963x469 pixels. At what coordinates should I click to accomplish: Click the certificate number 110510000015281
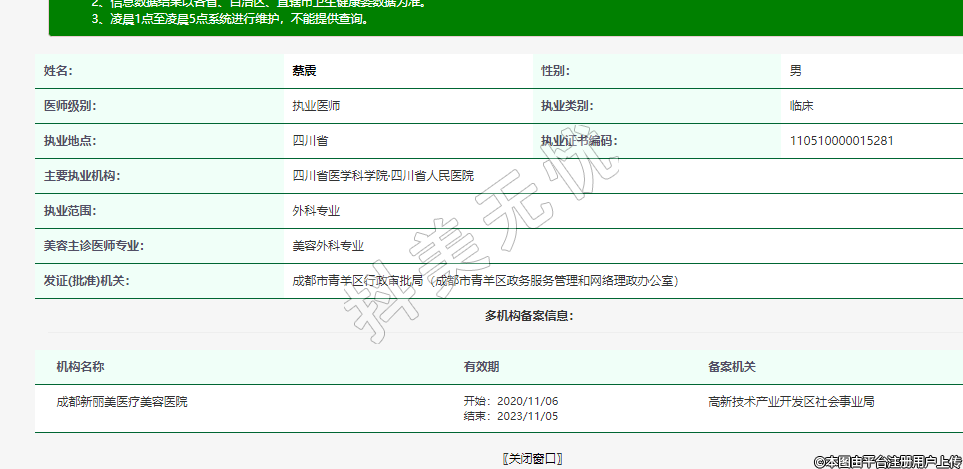[841, 141]
